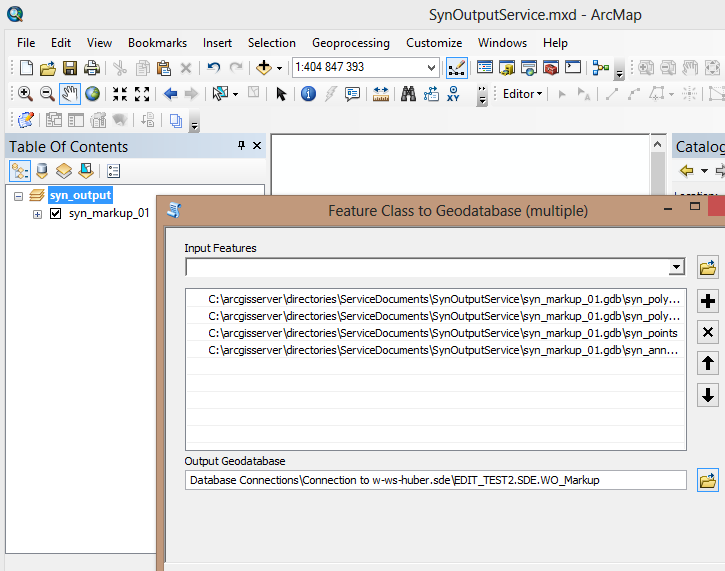Select the HTML Popup tool
725x571 pixels.
(x=352, y=94)
